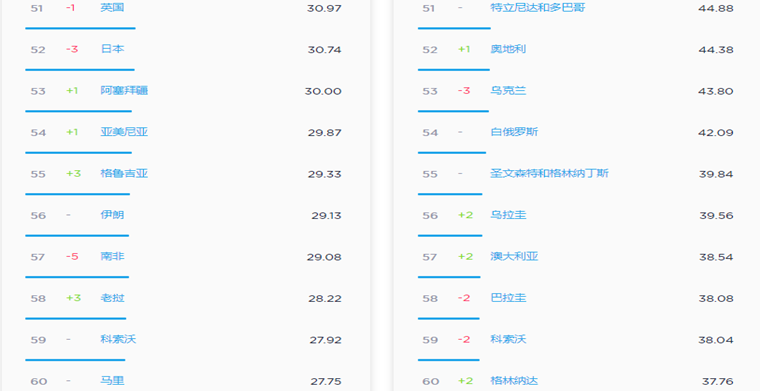Click the 29.08 value for 南非
The height and width of the screenshot is (391, 760).
324,257
